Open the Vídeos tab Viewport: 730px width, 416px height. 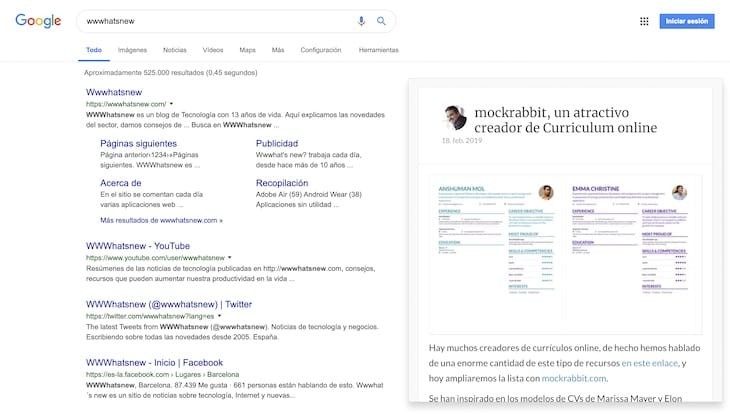click(213, 50)
